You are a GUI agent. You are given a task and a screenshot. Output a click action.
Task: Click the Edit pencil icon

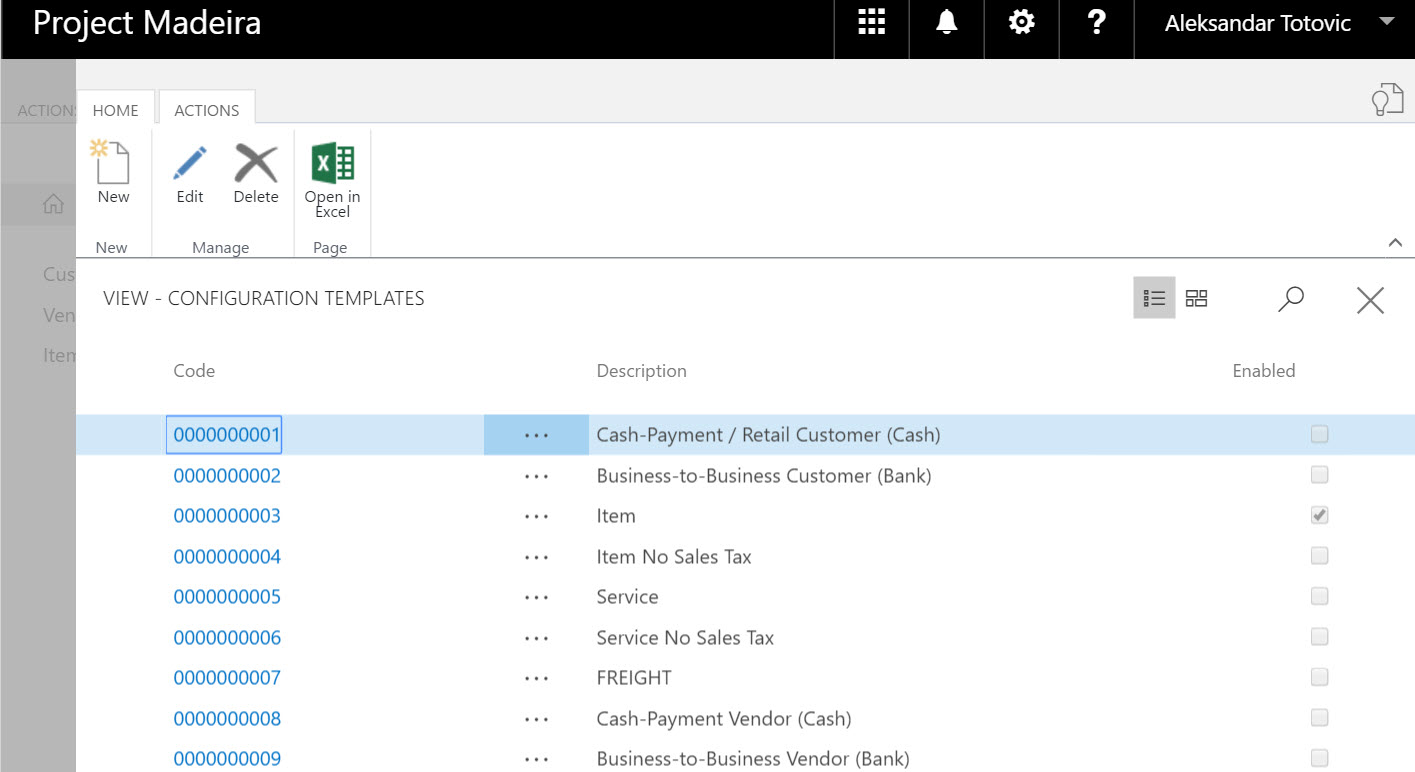(189, 164)
